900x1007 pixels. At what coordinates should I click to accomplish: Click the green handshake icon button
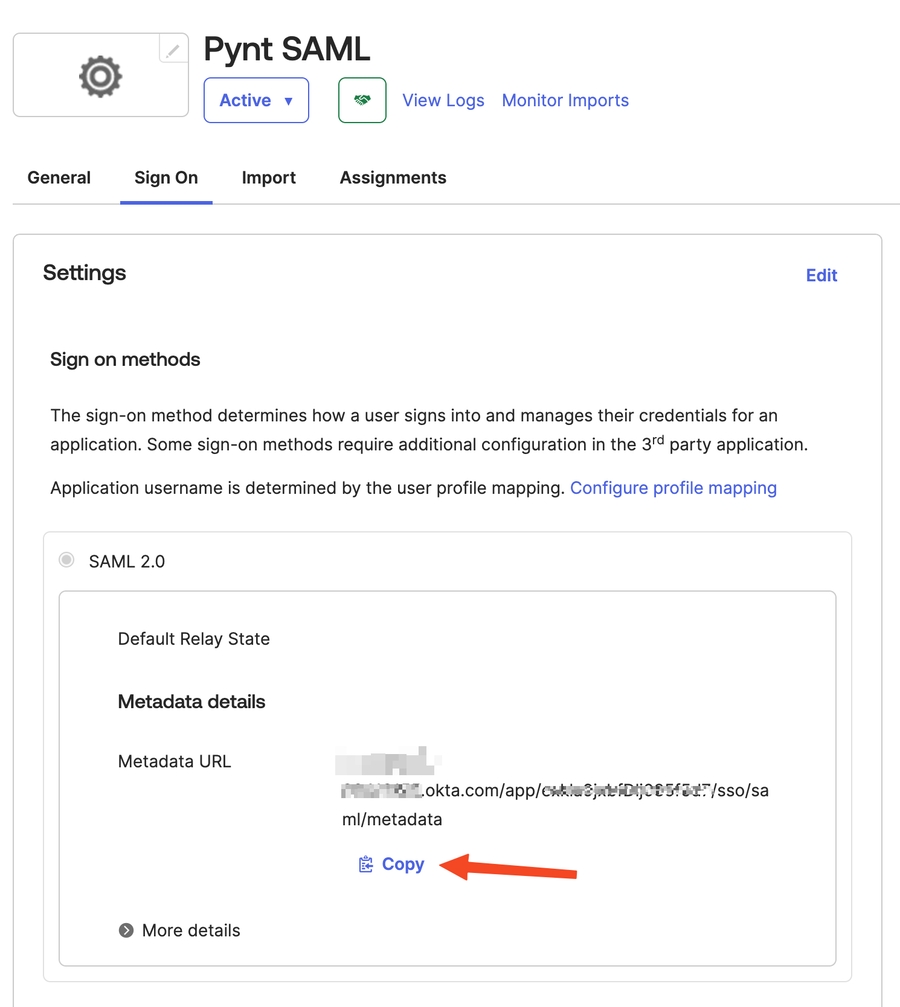(x=362, y=100)
